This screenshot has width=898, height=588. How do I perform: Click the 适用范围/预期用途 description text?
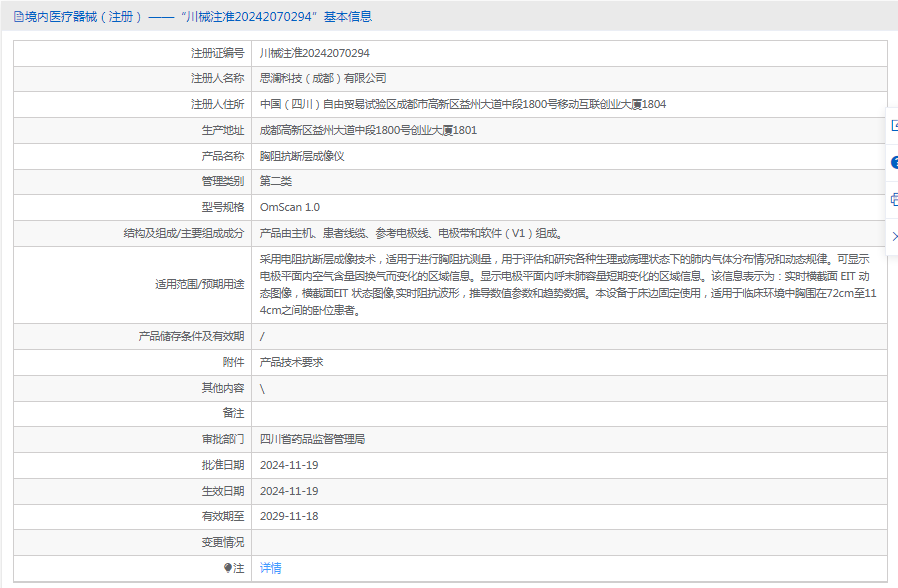pyautogui.click(x=568, y=285)
